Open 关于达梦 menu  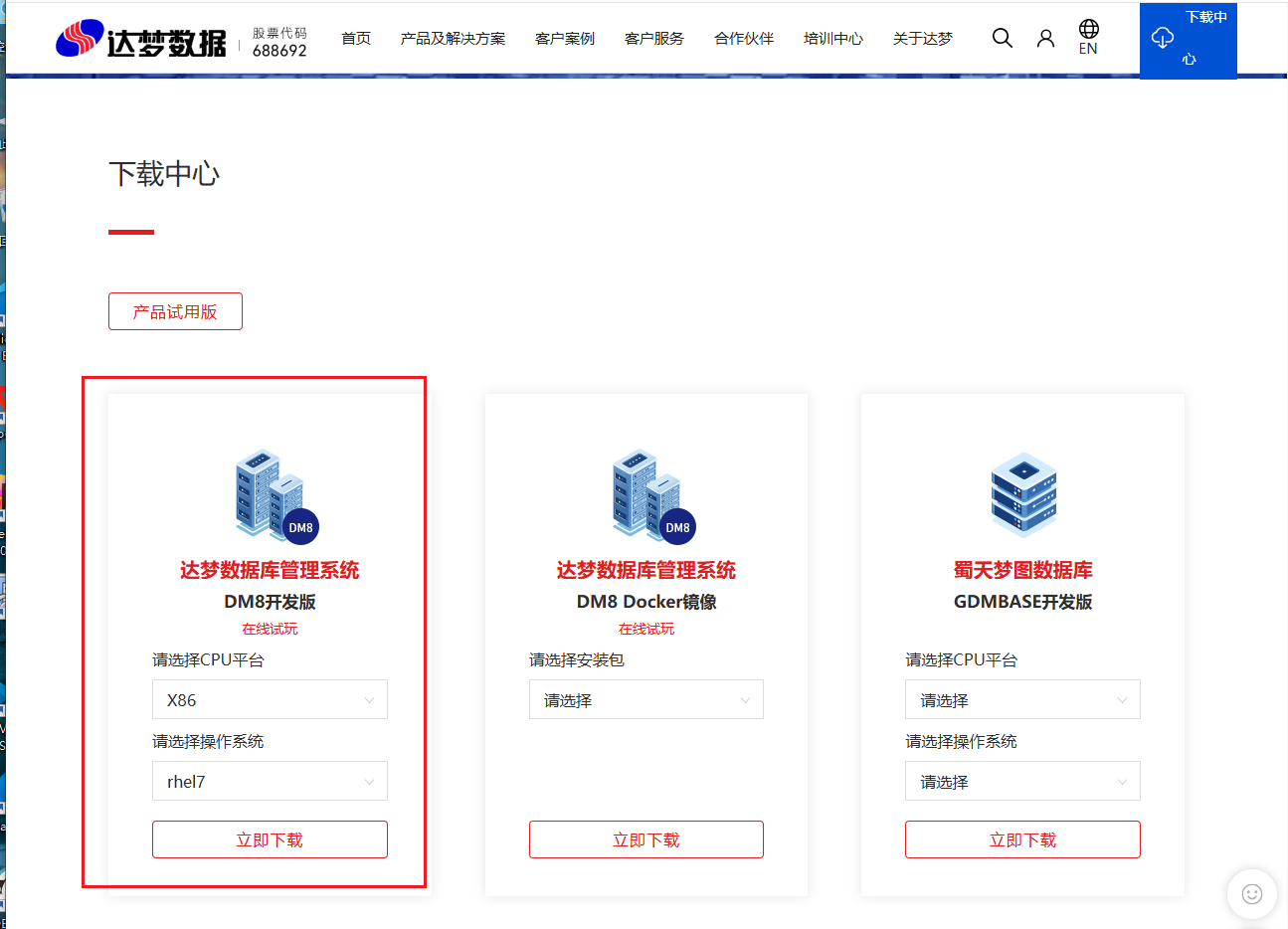[x=923, y=38]
